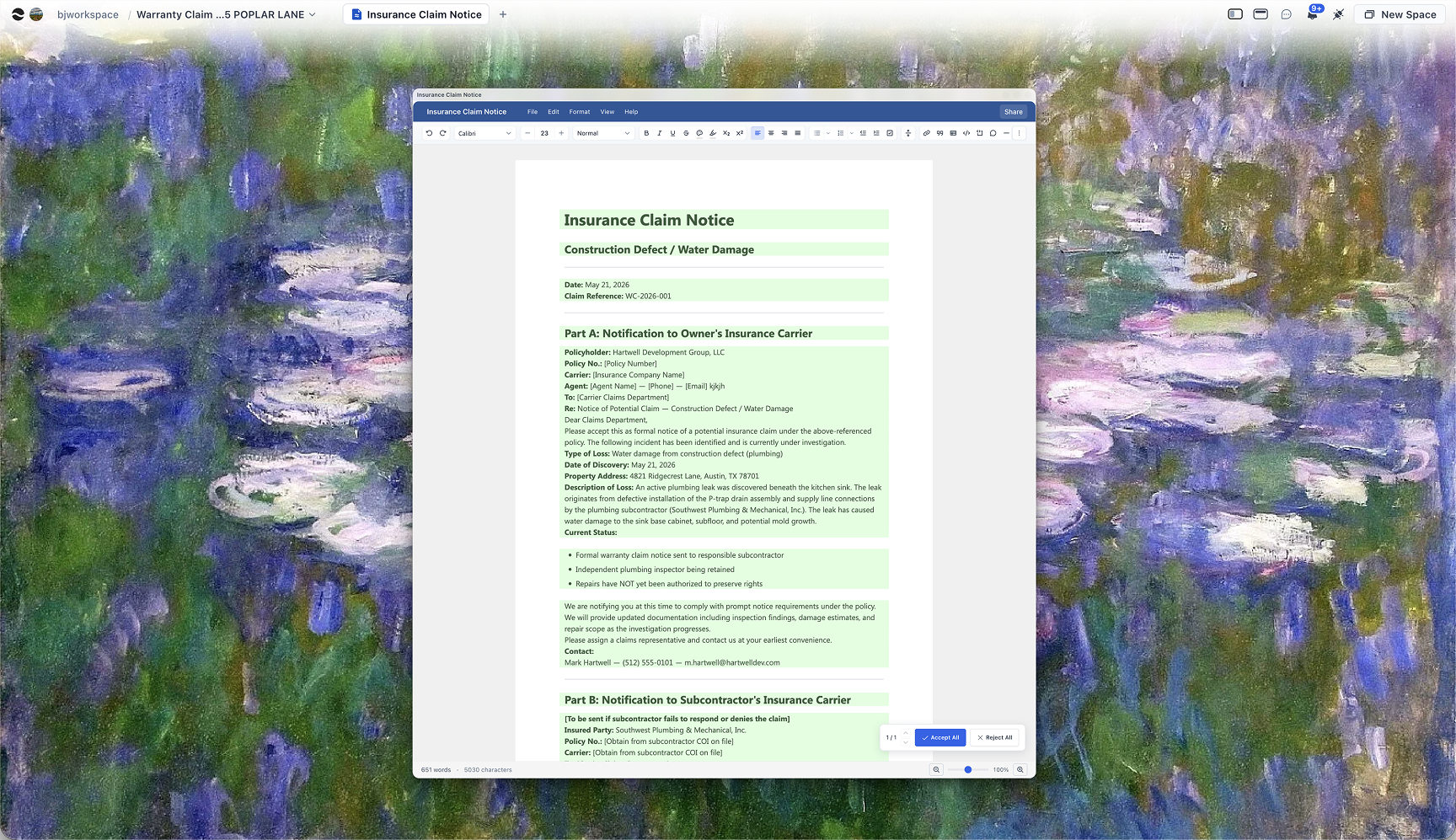The image size is (1456, 840).
Task: Adjust the zoom level slider
Action: coord(968,770)
